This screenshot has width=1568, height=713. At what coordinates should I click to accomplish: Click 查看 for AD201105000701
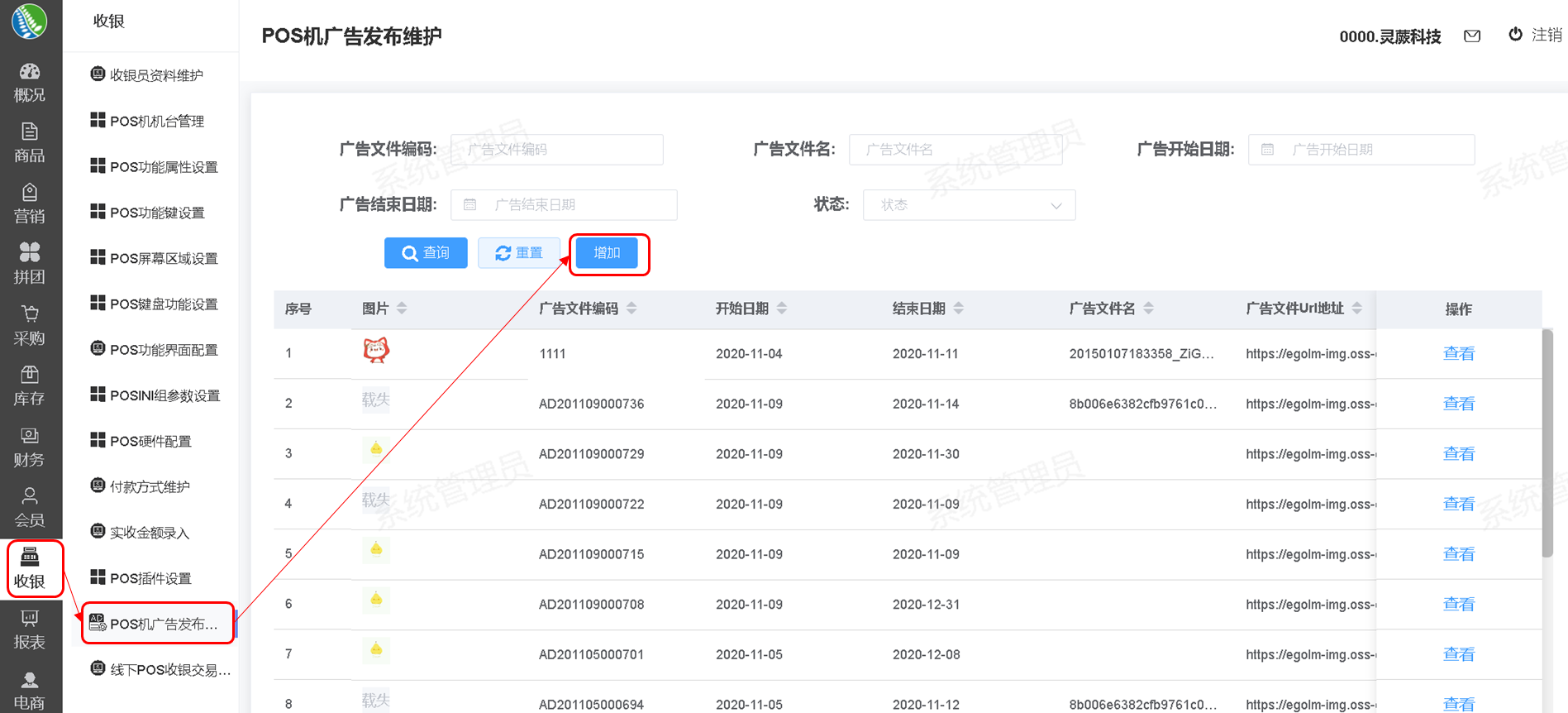click(1459, 654)
